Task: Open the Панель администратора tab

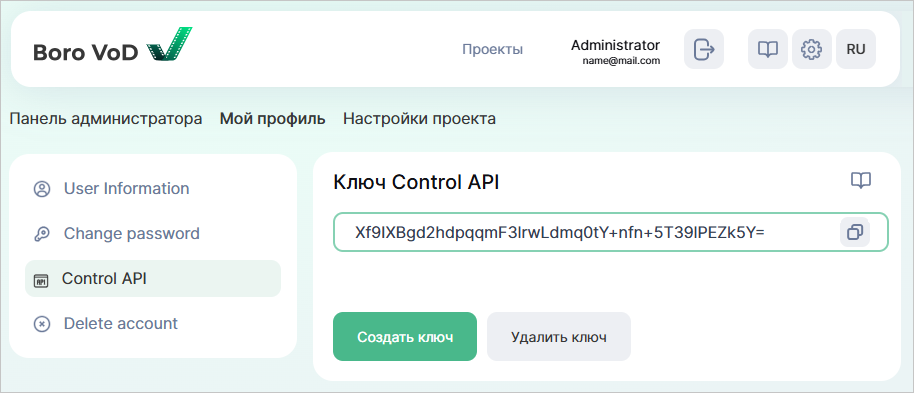Action: [106, 119]
